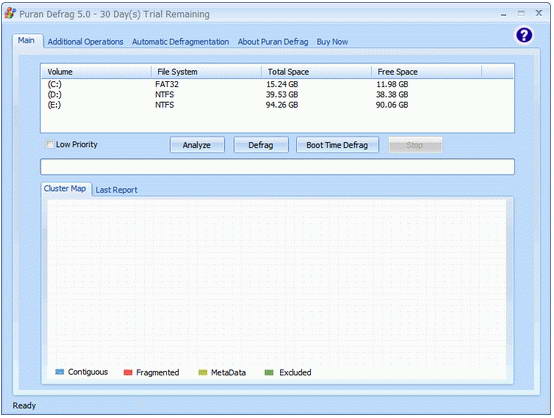The width and height of the screenshot is (554, 418).
Task: Open the Buy Now tab
Action: point(332,42)
